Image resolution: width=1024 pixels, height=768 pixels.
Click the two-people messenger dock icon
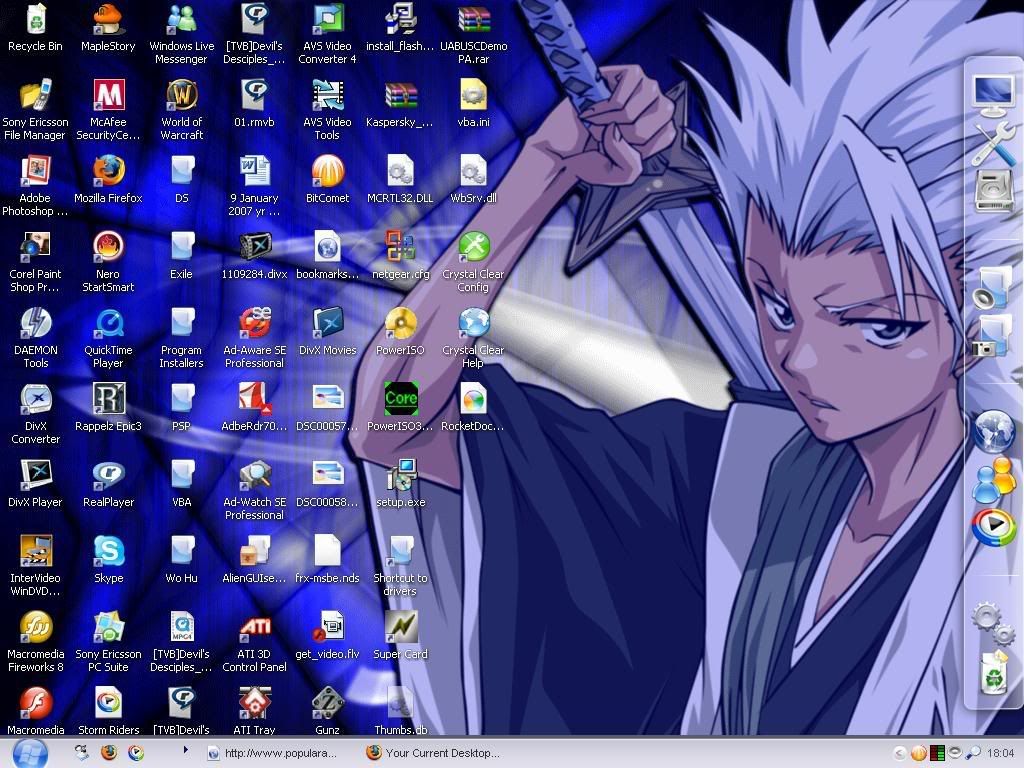click(993, 480)
